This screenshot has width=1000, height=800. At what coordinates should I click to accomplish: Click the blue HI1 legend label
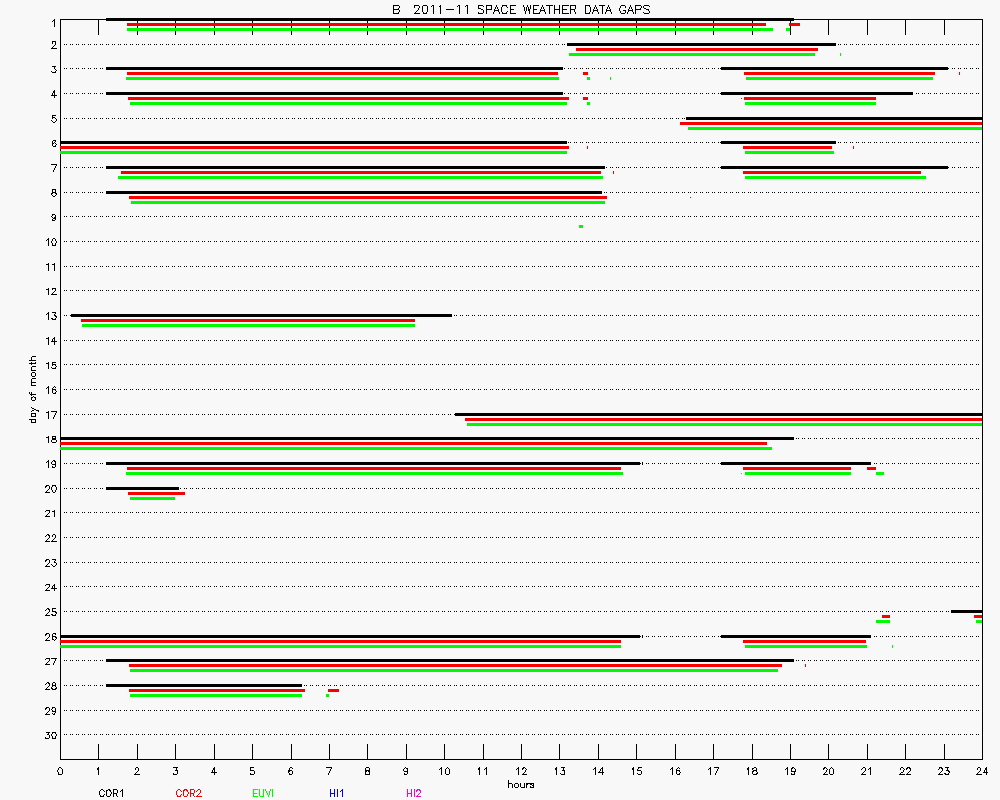click(x=336, y=793)
